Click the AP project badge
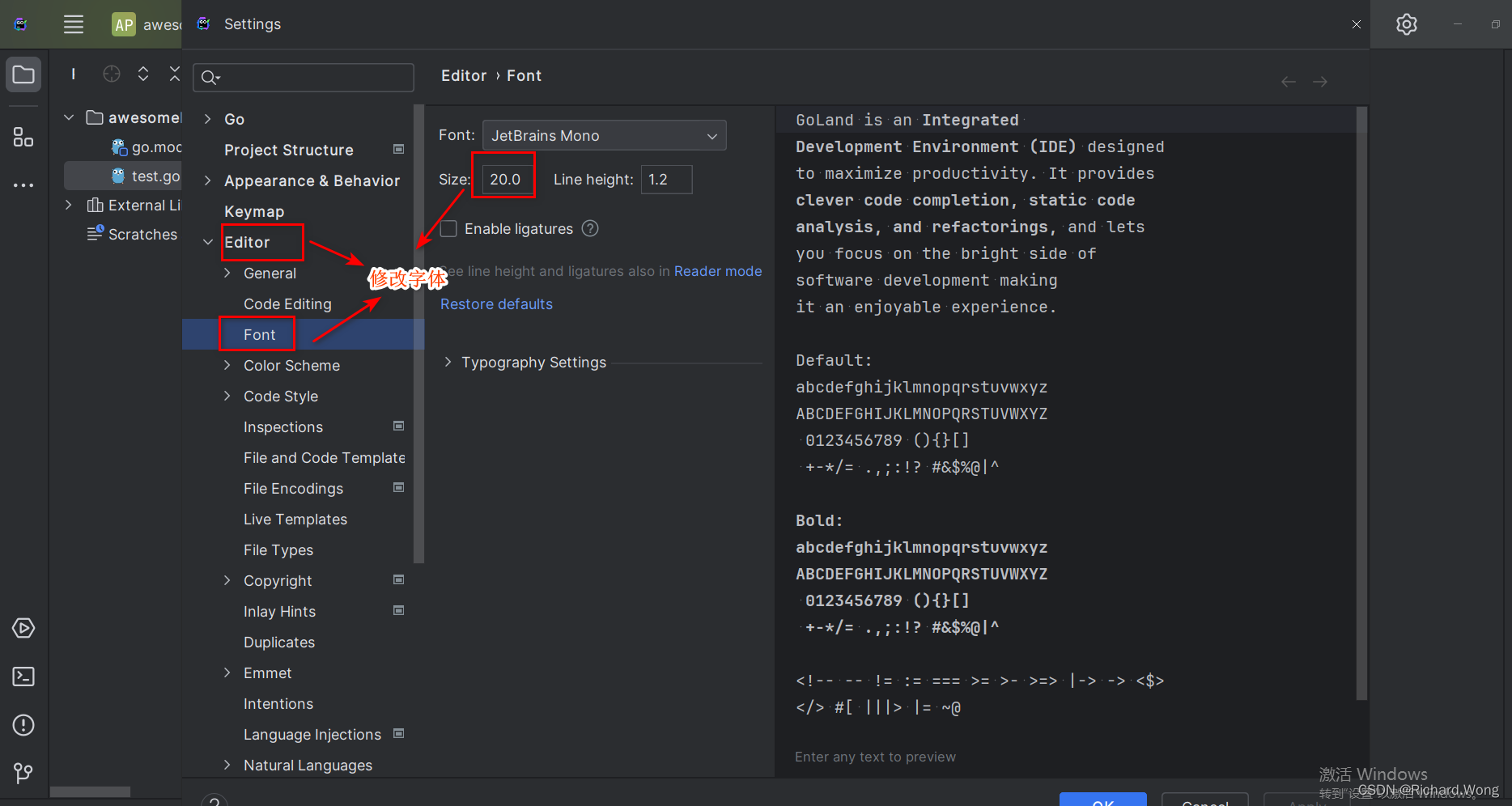 [124, 24]
